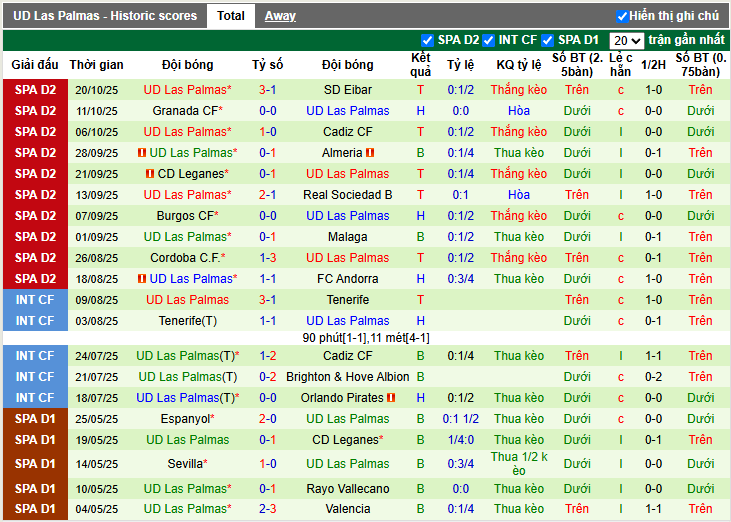Click Thua 1/2 kèo result in Sevilla row
The image size is (731, 522).
tap(519, 464)
